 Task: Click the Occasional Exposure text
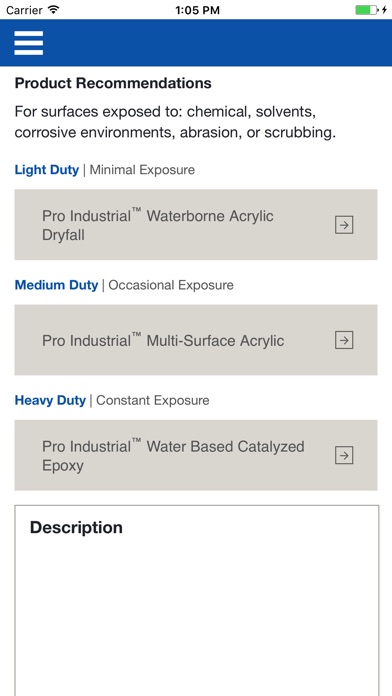point(171,285)
